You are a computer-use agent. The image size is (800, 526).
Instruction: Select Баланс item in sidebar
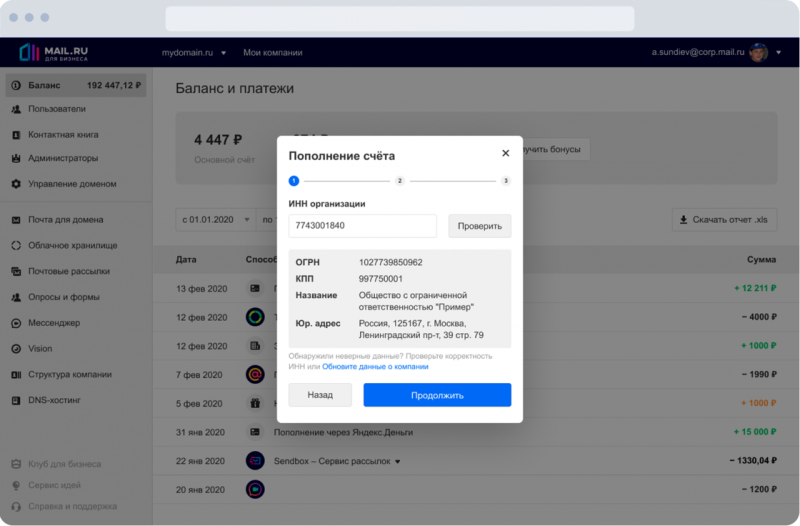(x=75, y=86)
